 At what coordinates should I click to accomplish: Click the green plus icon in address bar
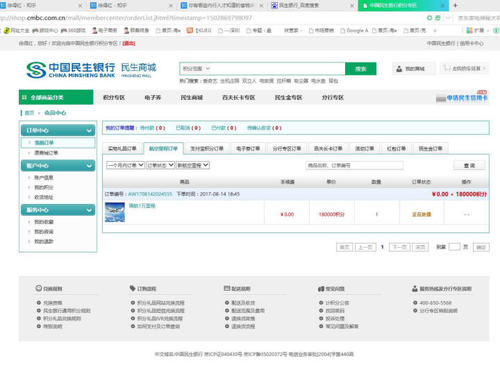[430, 18]
